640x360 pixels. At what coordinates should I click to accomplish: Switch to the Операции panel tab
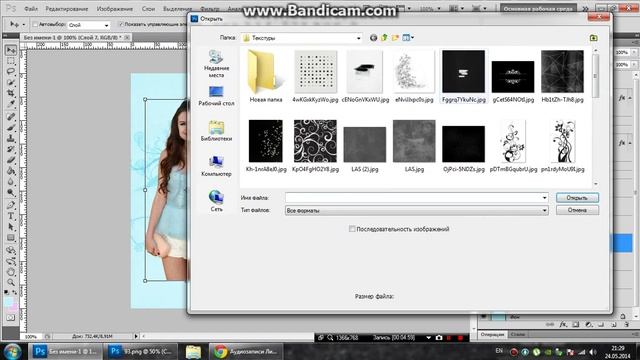click(492, 335)
